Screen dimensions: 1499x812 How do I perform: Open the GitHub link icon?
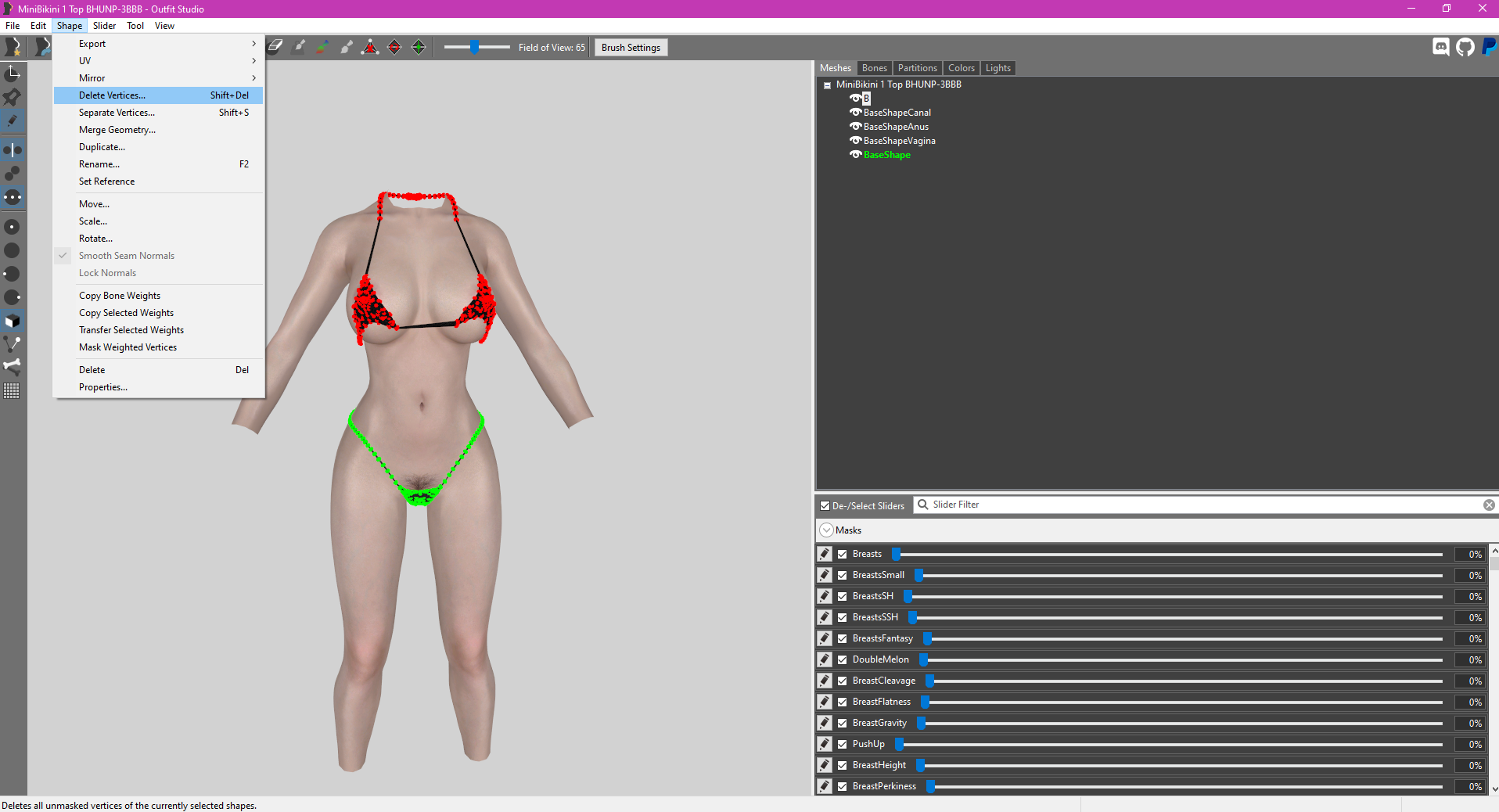1465,47
